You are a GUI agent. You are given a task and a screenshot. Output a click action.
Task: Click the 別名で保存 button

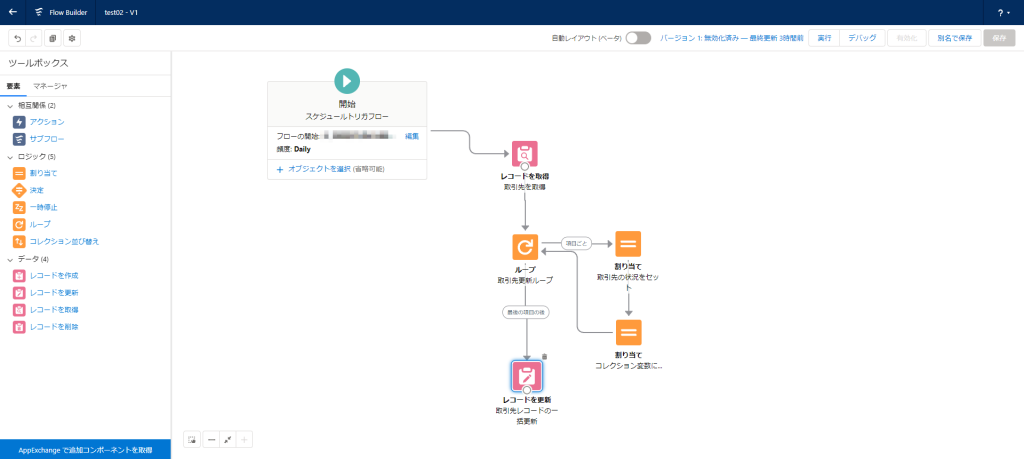pos(954,38)
